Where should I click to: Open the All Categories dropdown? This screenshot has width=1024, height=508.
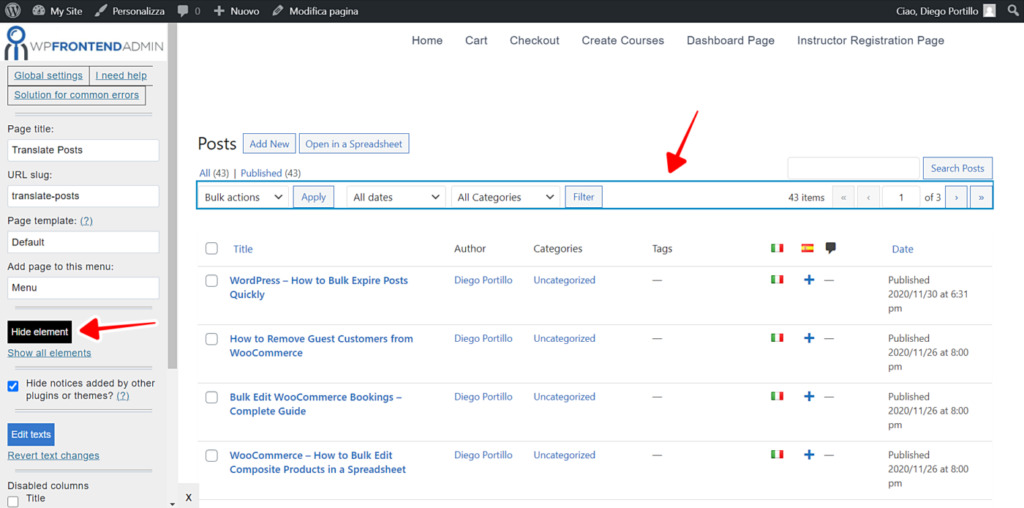505,197
